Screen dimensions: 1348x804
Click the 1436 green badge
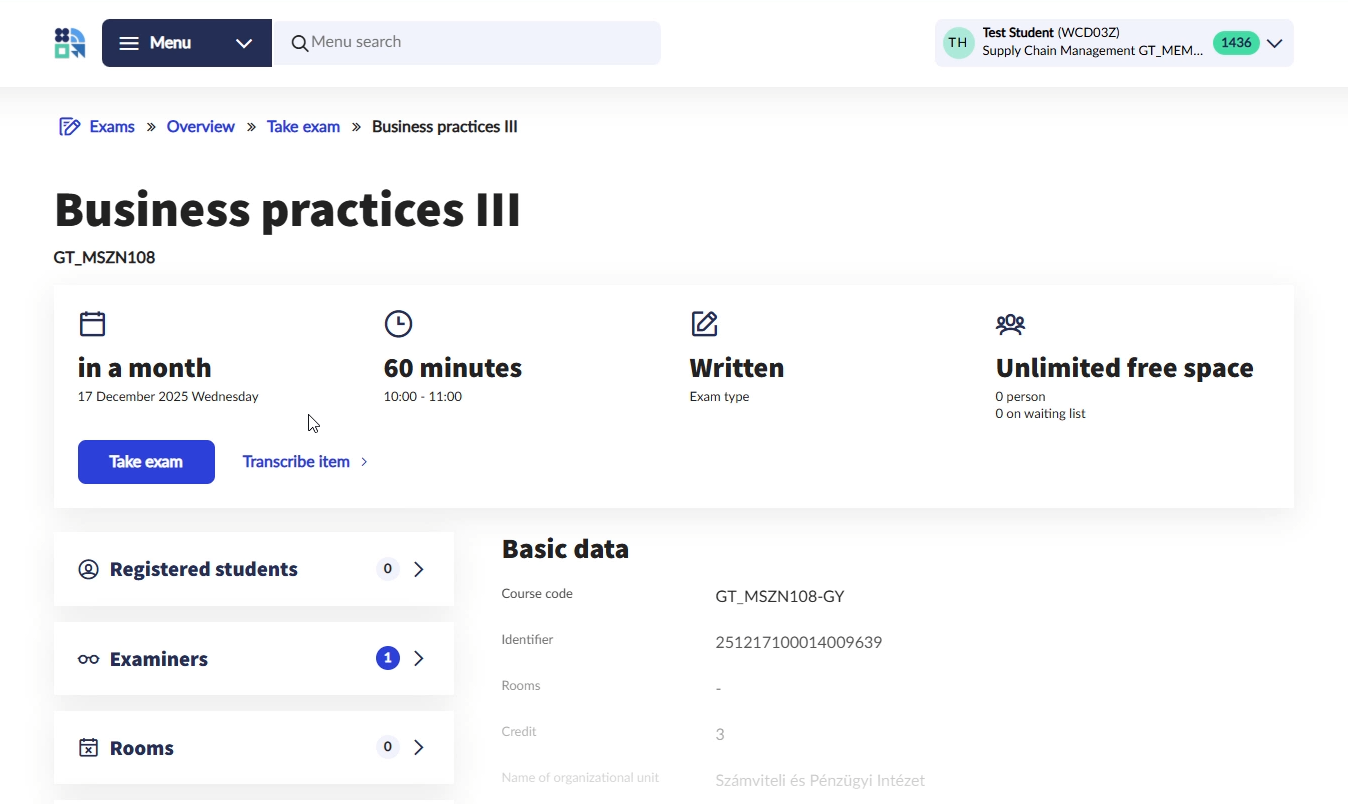(1236, 43)
